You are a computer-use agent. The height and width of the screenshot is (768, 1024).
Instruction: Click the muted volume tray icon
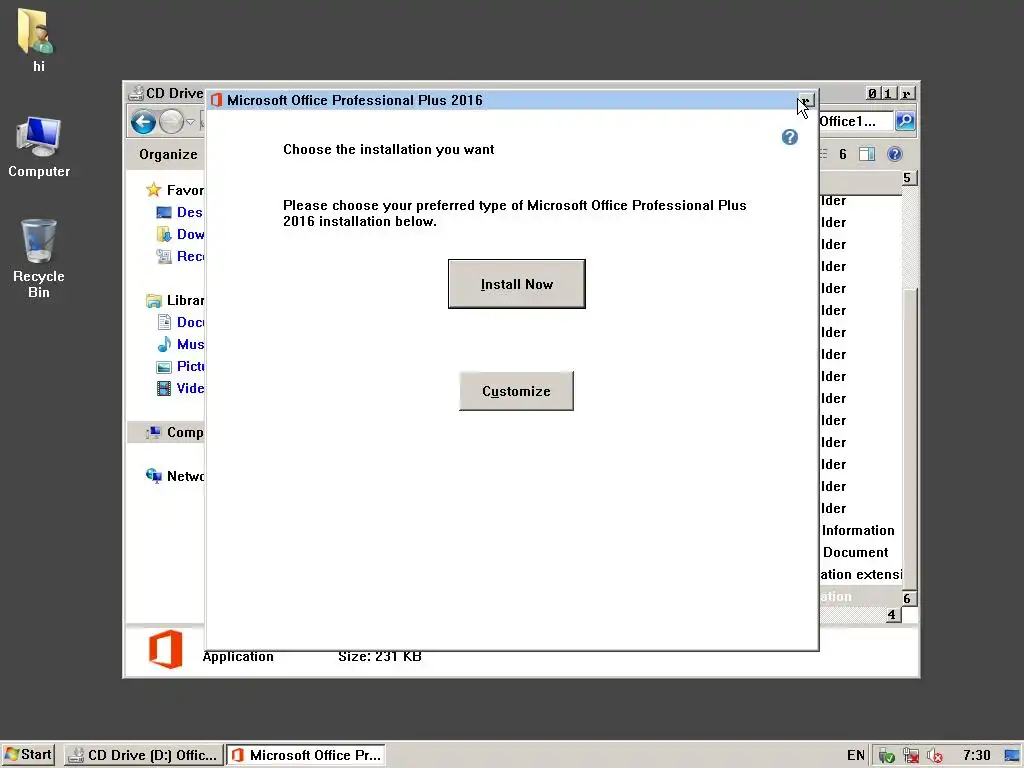[x=935, y=756]
